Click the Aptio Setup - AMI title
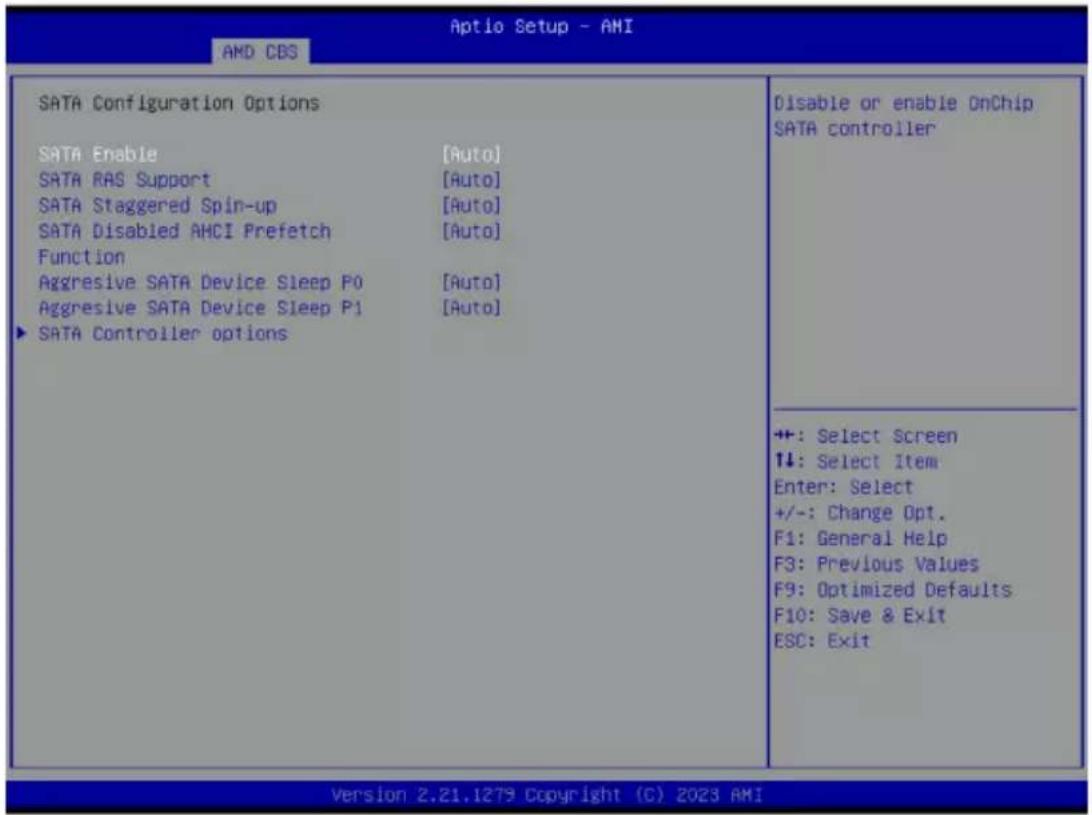The height and width of the screenshot is (815, 1092). click(x=541, y=26)
